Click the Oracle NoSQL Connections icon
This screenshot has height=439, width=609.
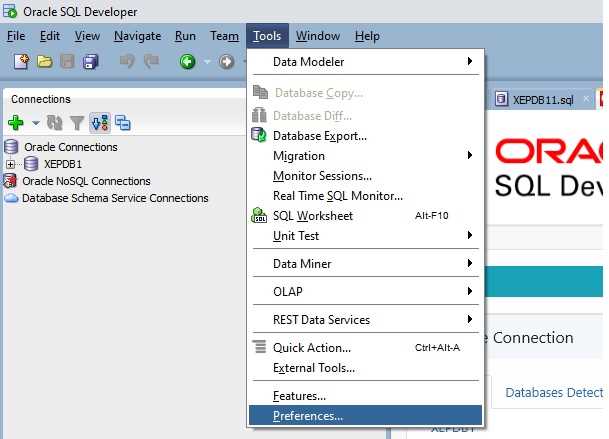10,181
